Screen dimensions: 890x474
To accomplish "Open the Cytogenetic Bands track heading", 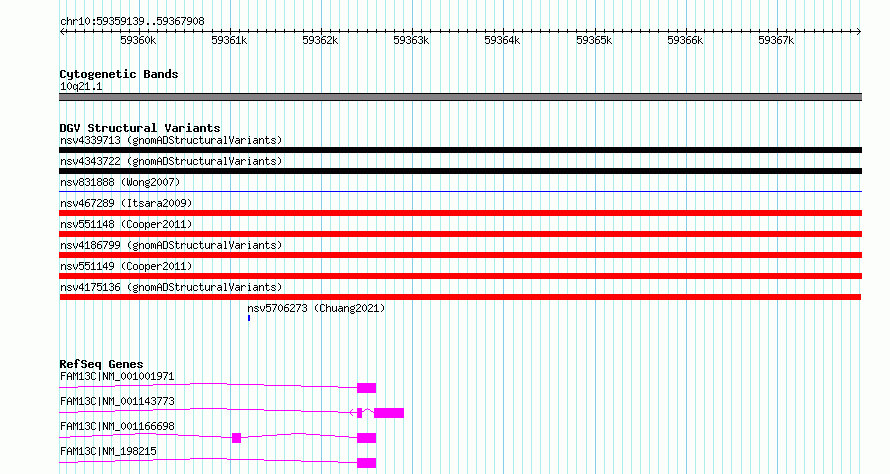I will tap(119, 74).
